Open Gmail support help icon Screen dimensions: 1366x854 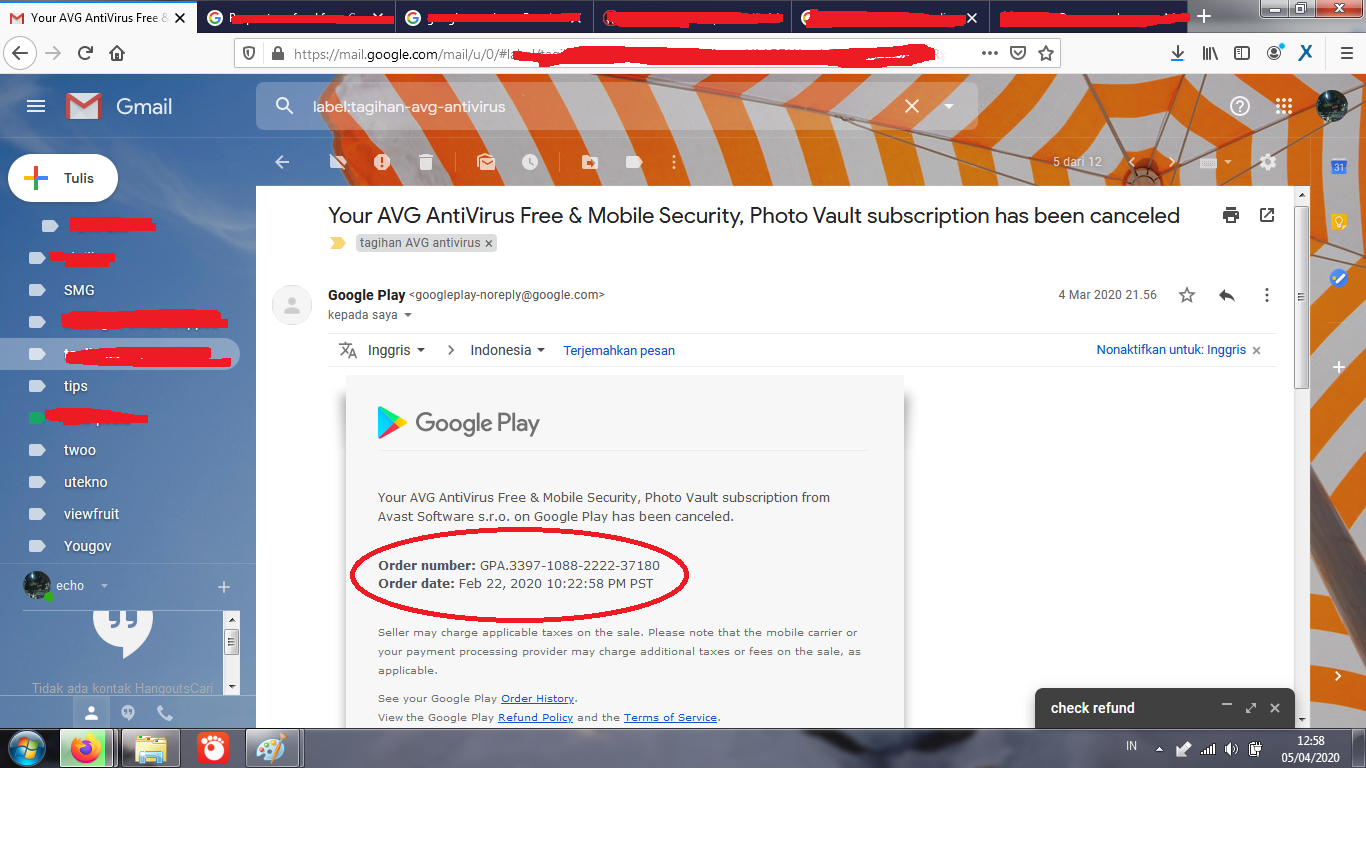[x=1240, y=106]
